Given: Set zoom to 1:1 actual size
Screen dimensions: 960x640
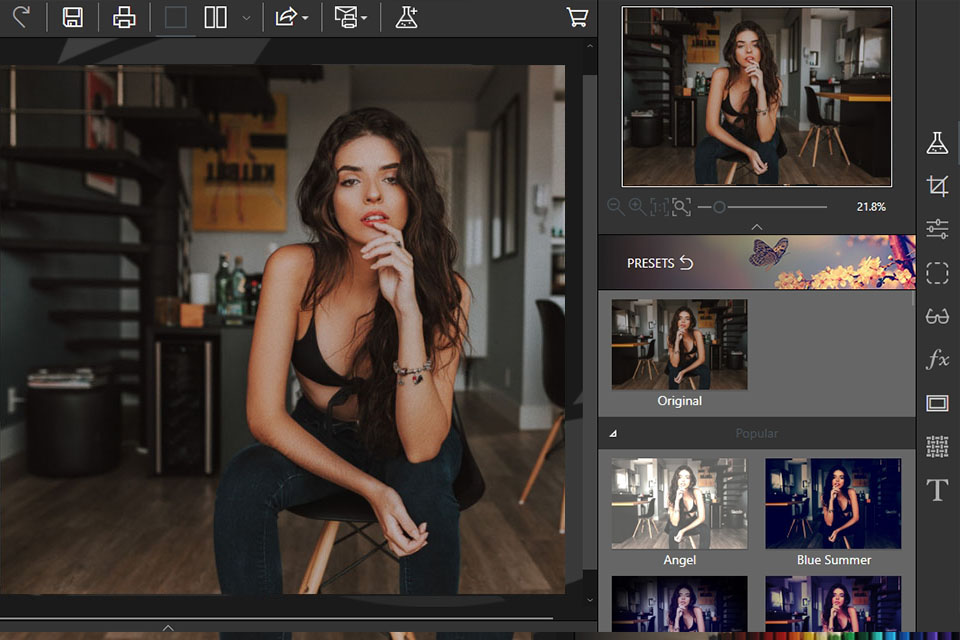Looking at the screenshot, I should point(659,207).
